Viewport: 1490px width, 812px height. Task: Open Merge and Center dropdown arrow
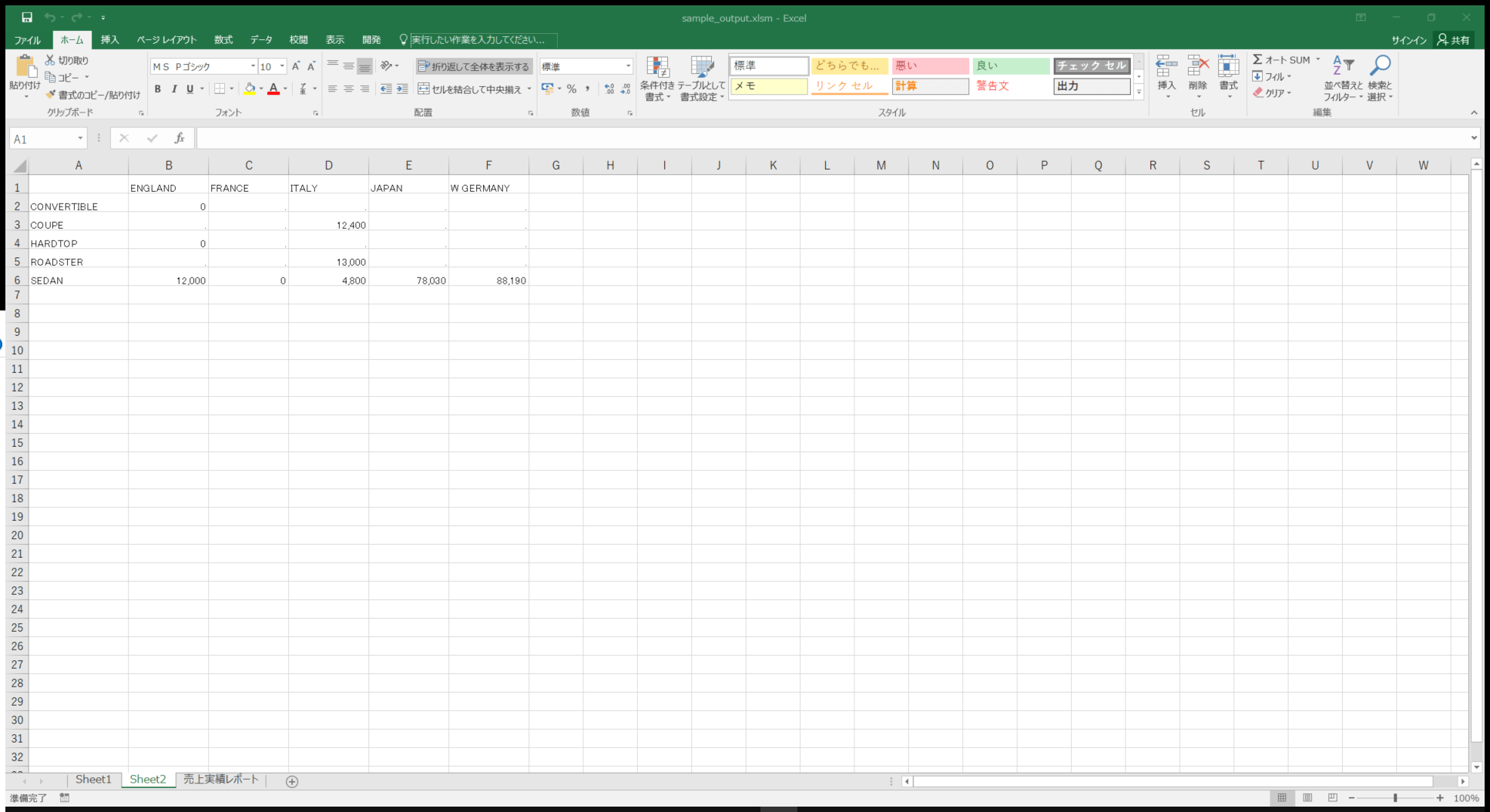coord(530,89)
